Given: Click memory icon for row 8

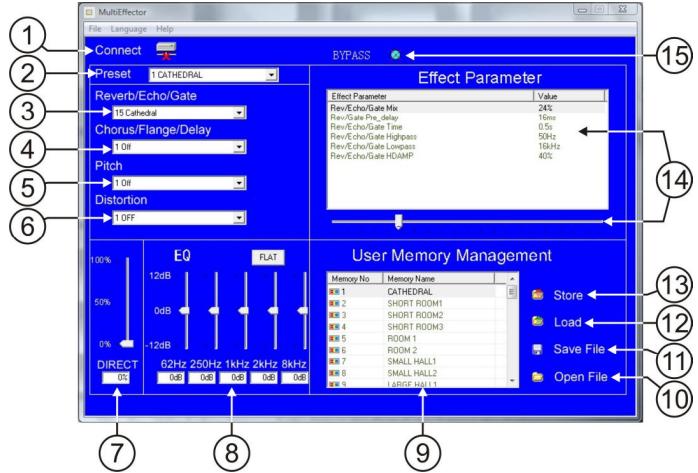Looking at the screenshot, I should 334,373.
